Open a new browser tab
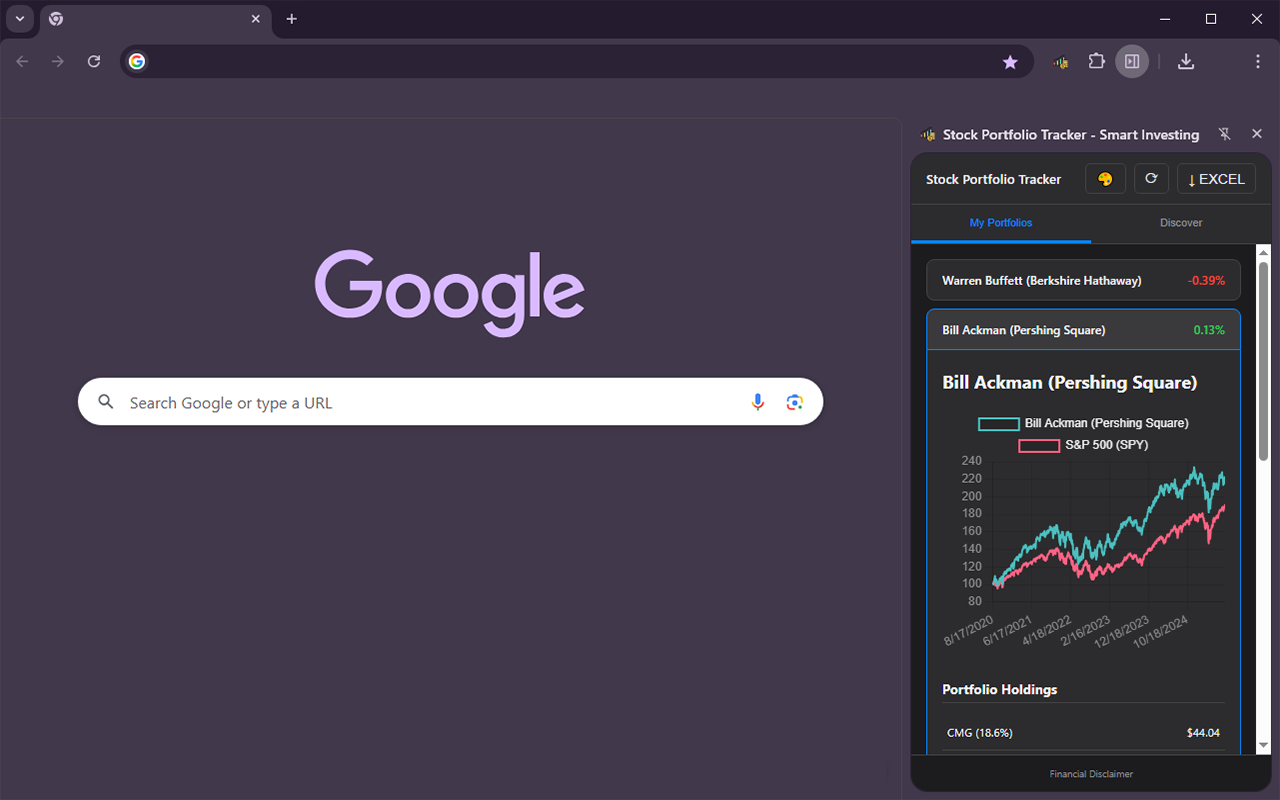Viewport: 1280px width, 800px height. point(291,19)
